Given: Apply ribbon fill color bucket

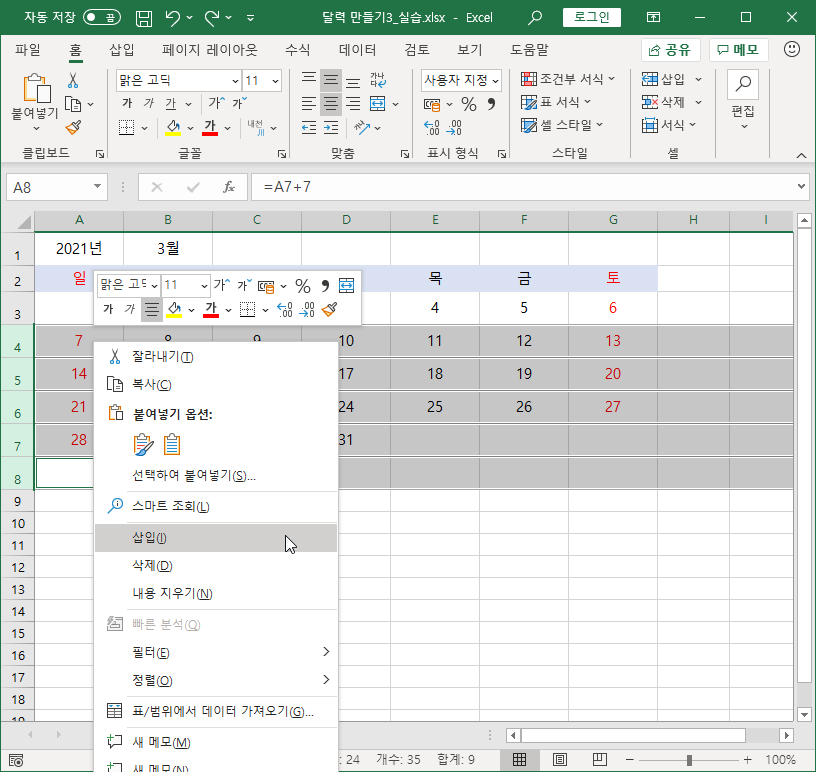Looking at the screenshot, I should click(x=173, y=128).
